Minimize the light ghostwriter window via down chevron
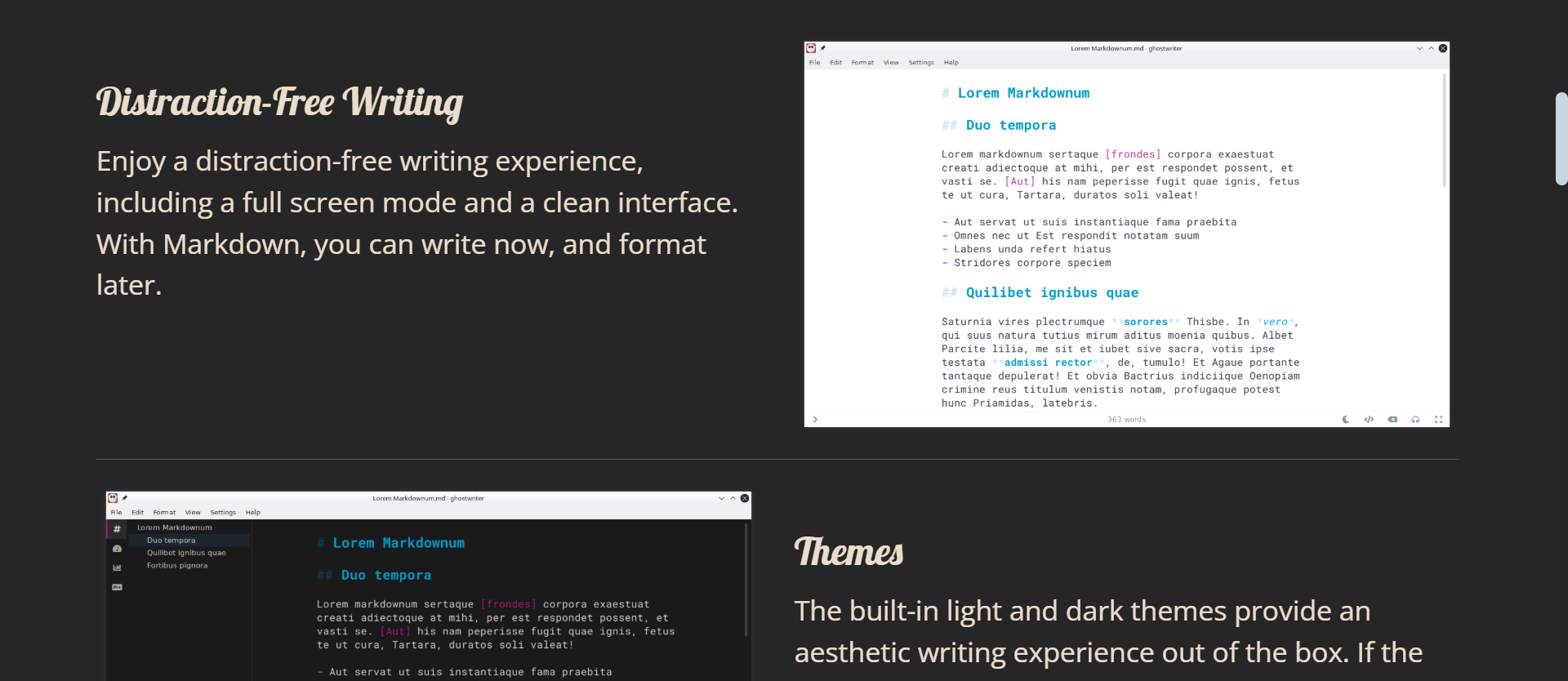The height and width of the screenshot is (681, 1568). pos(1419,48)
